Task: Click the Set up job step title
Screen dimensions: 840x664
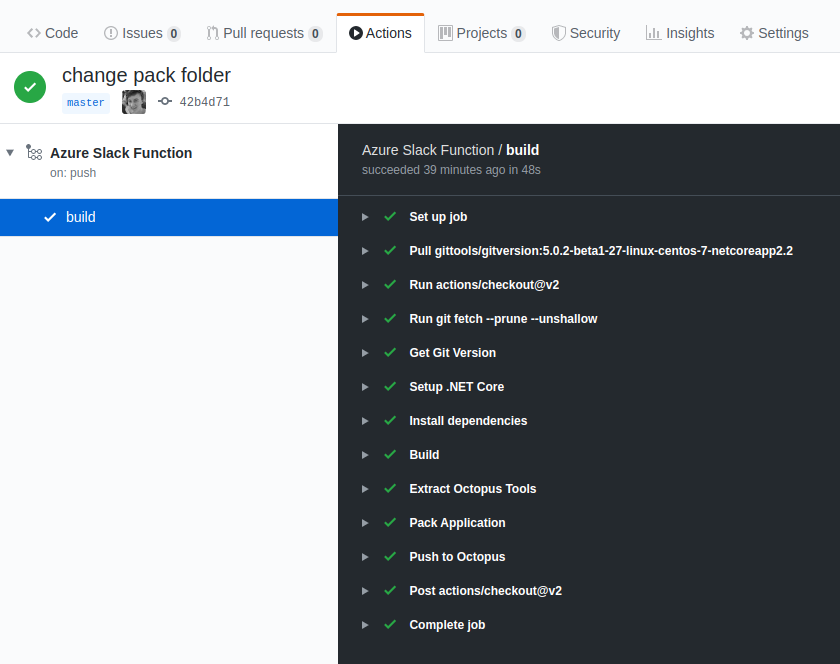Action: tap(438, 217)
